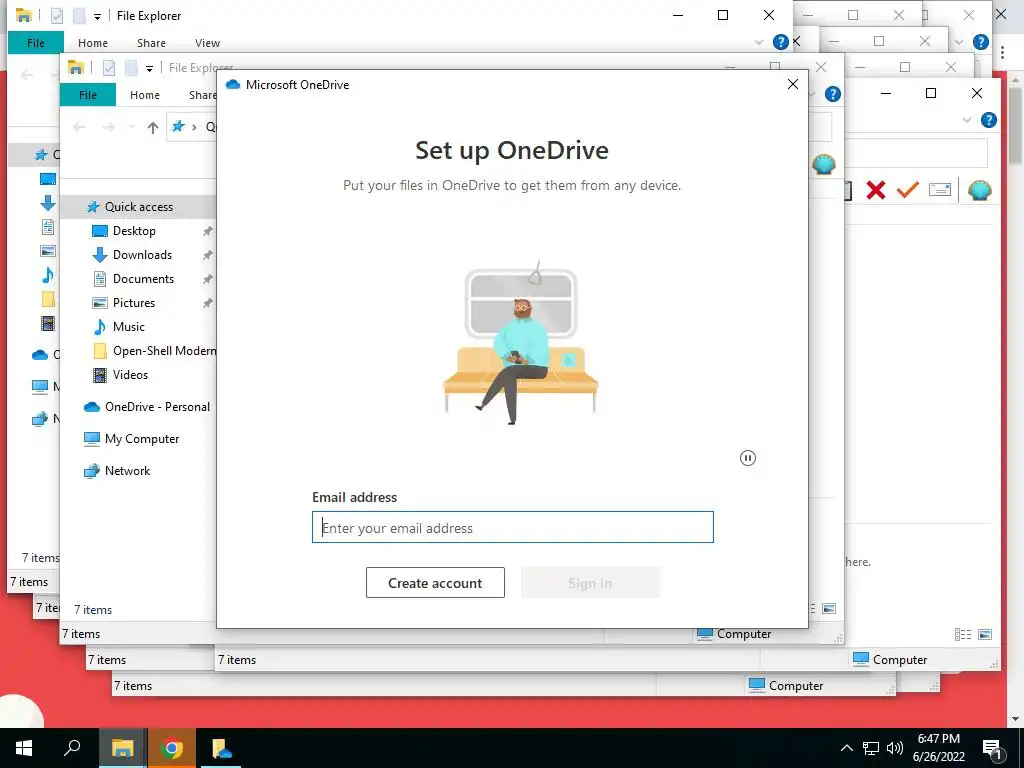Image resolution: width=1024 pixels, height=768 pixels.
Task: Click the email address field in OneDrive
Action: 513,527
